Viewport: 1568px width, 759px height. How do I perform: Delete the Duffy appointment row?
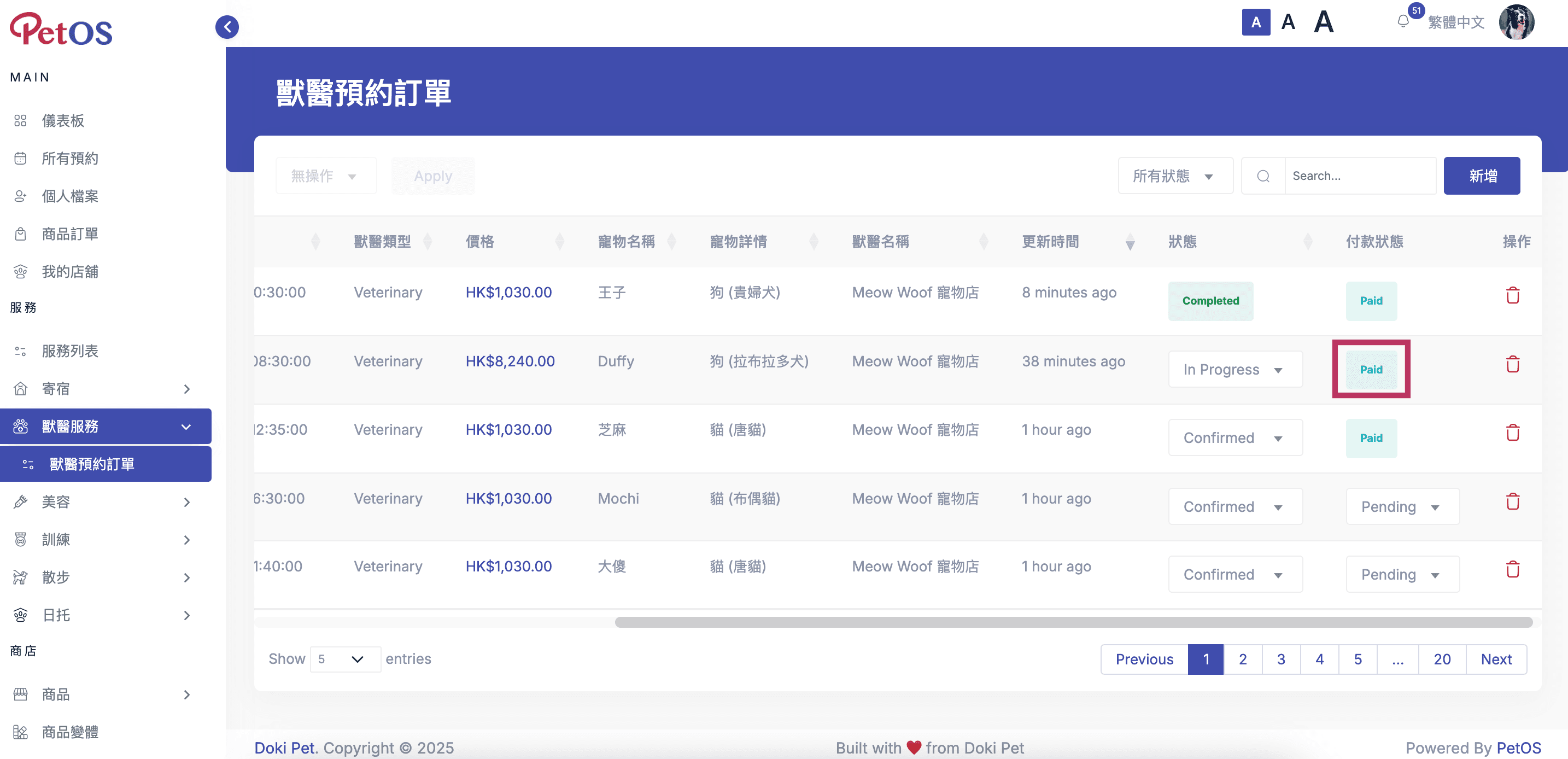[x=1513, y=365]
